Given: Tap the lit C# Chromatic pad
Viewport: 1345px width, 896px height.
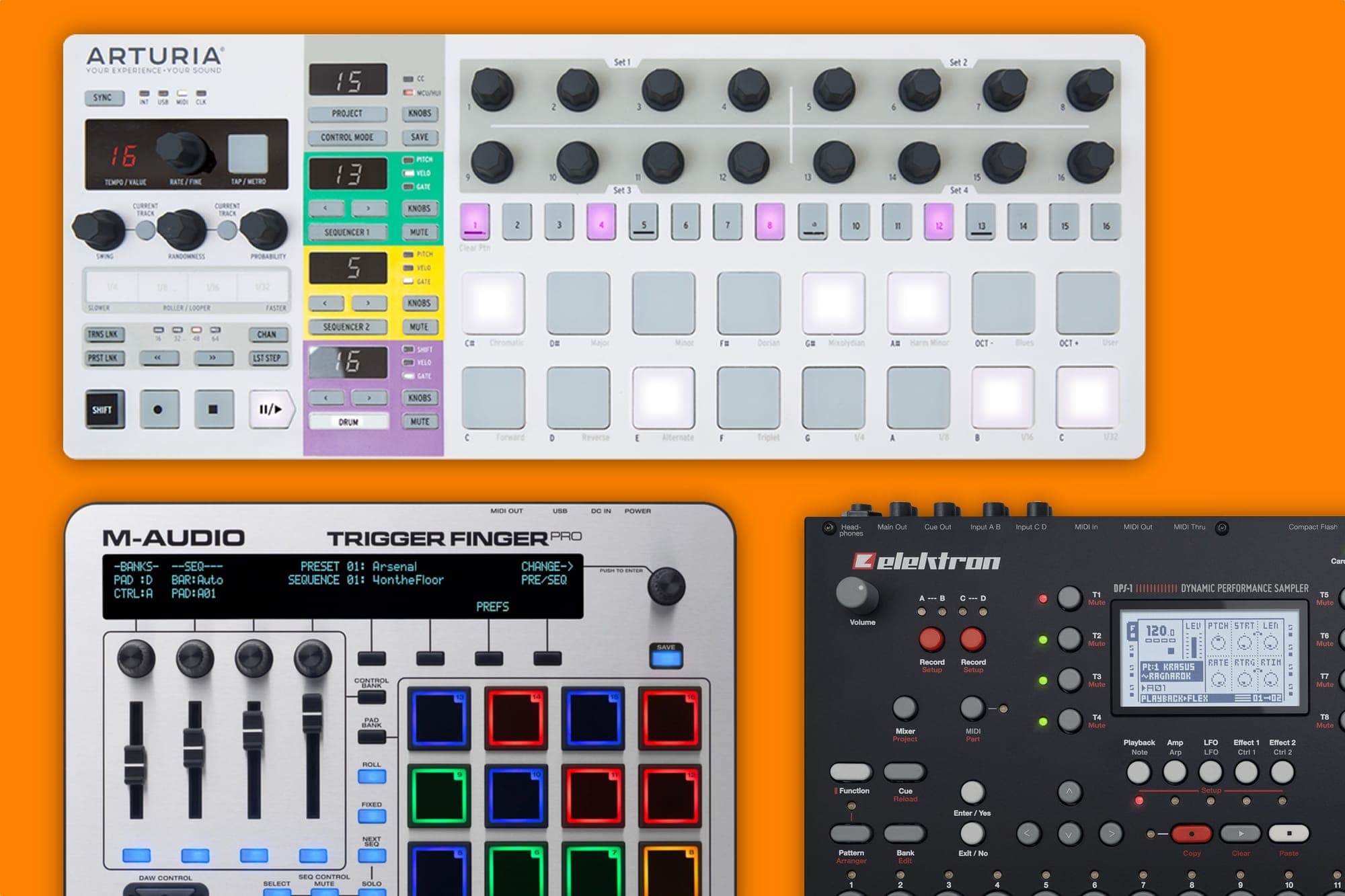Looking at the screenshot, I should pyautogui.click(x=493, y=303).
